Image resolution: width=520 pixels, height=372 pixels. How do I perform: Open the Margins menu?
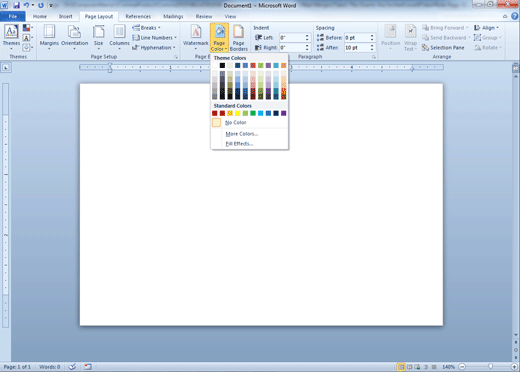pos(49,37)
